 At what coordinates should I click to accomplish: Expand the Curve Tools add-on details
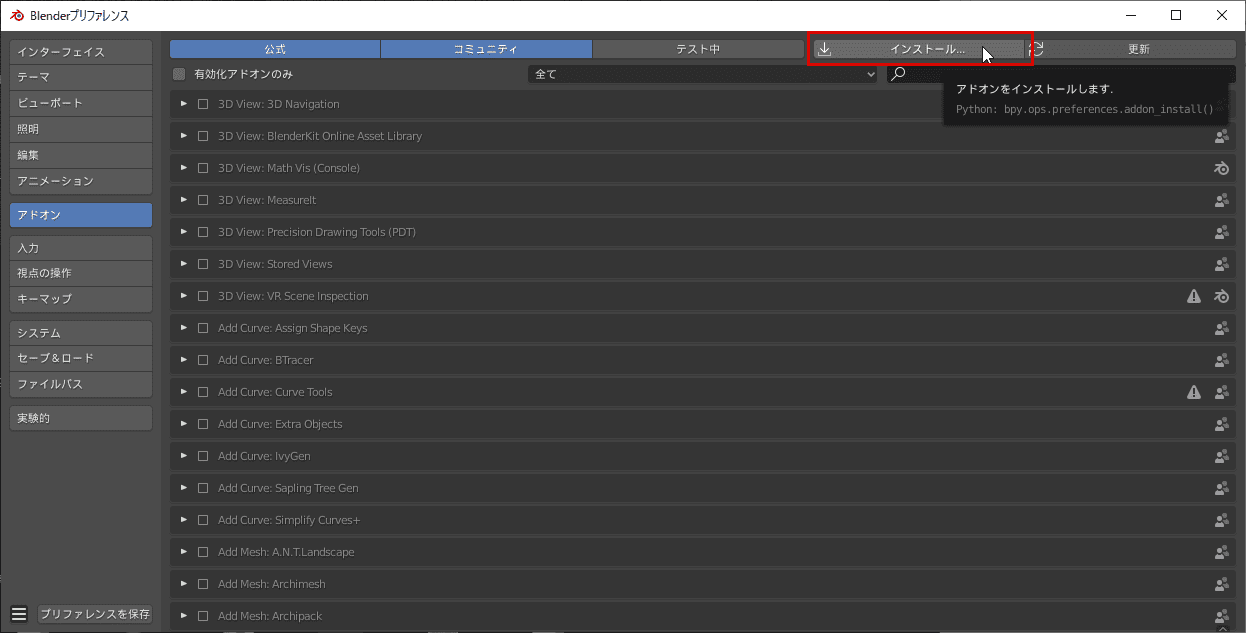pyautogui.click(x=184, y=392)
